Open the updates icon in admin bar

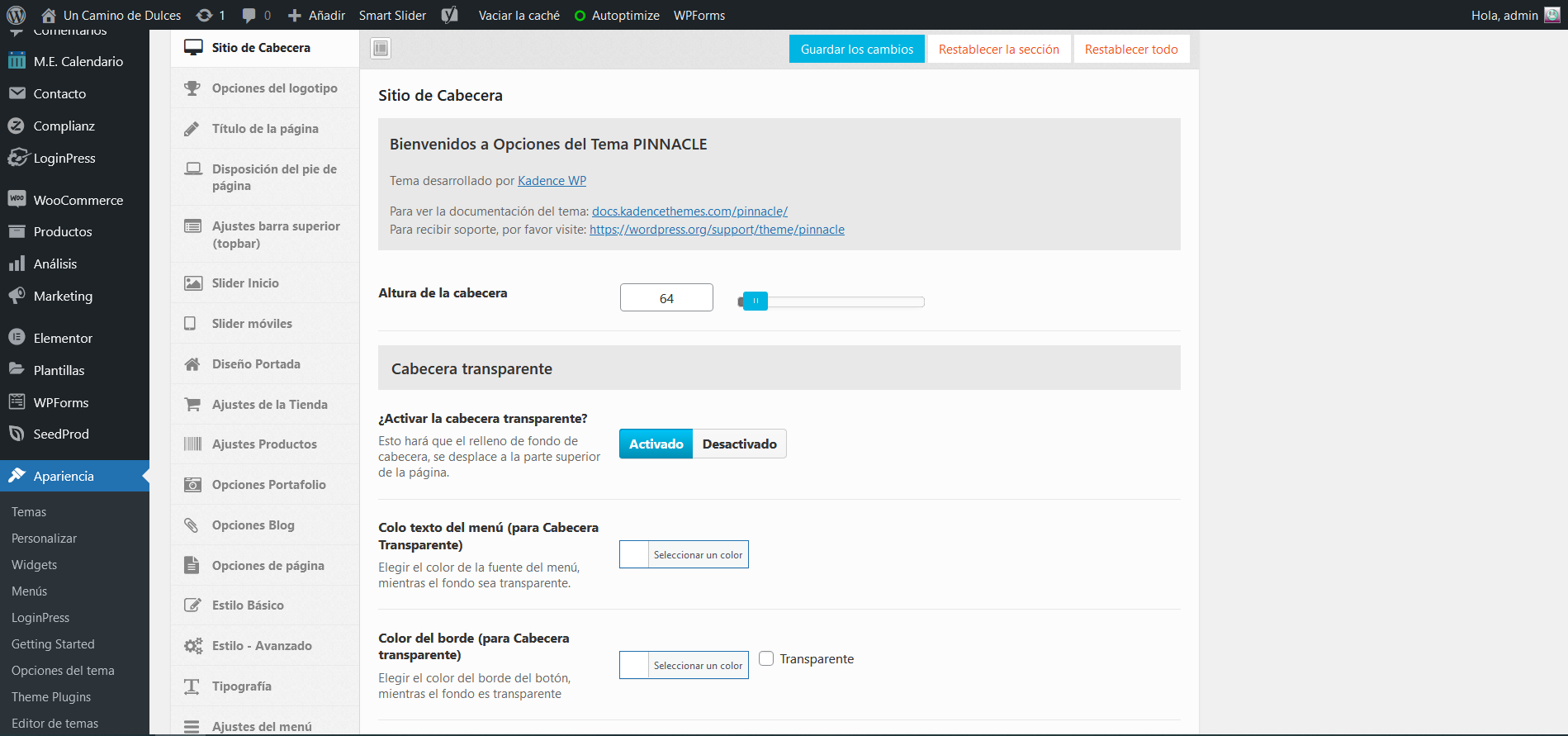point(204,15)
